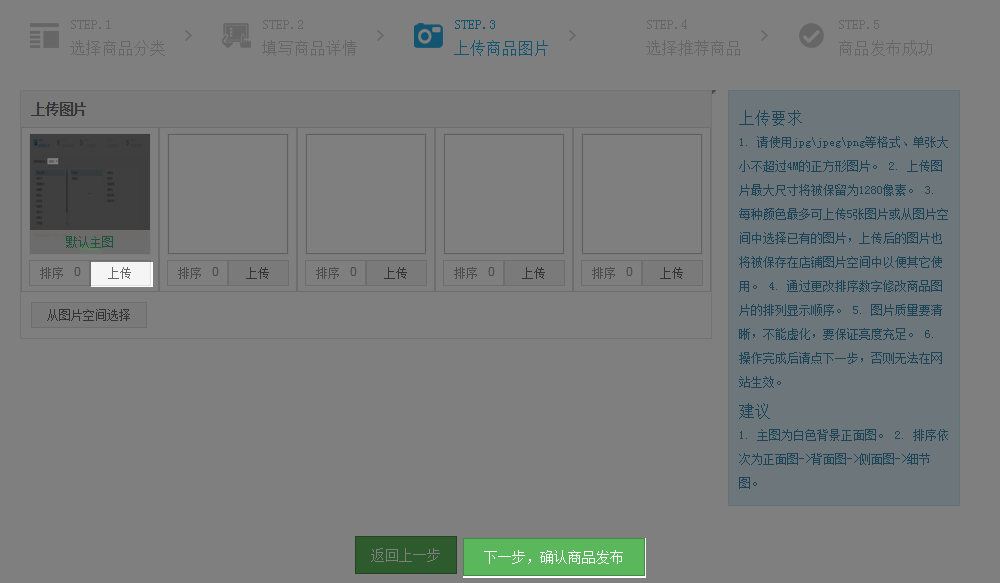
Task: Select the 选择推荐商品 step label
Action: coord(693,48)
